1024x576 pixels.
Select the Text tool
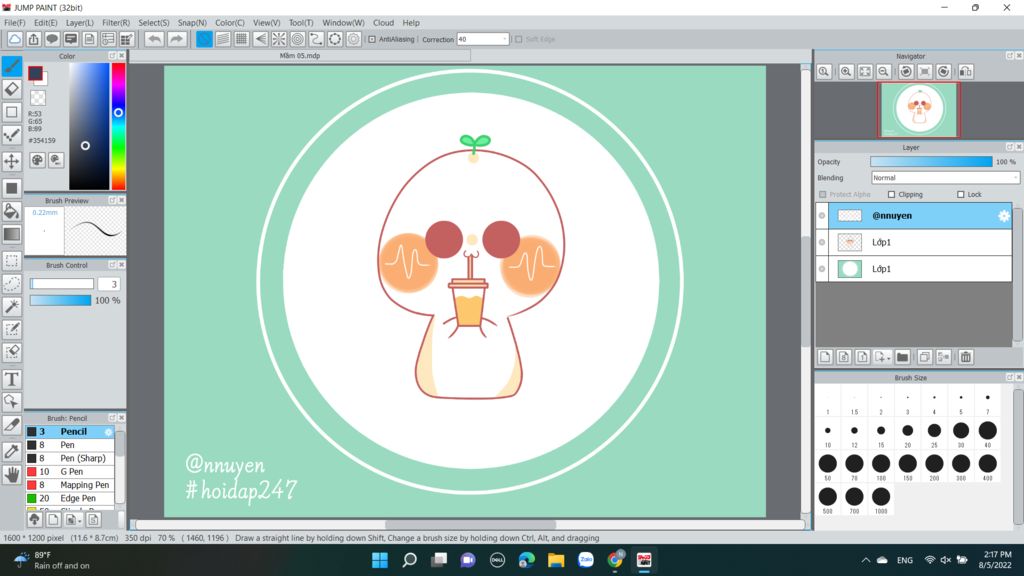coord(12,379)
